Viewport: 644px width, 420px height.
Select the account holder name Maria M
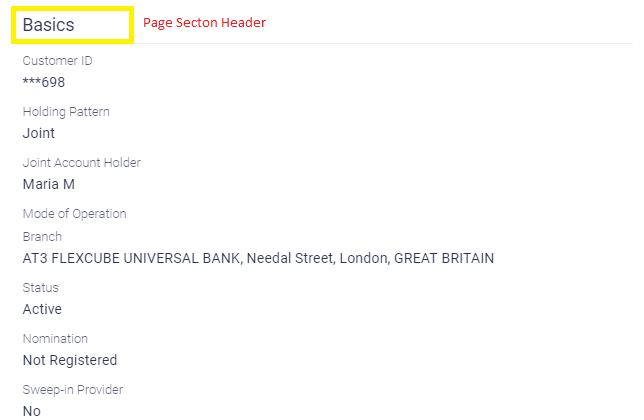coord(49,184)
